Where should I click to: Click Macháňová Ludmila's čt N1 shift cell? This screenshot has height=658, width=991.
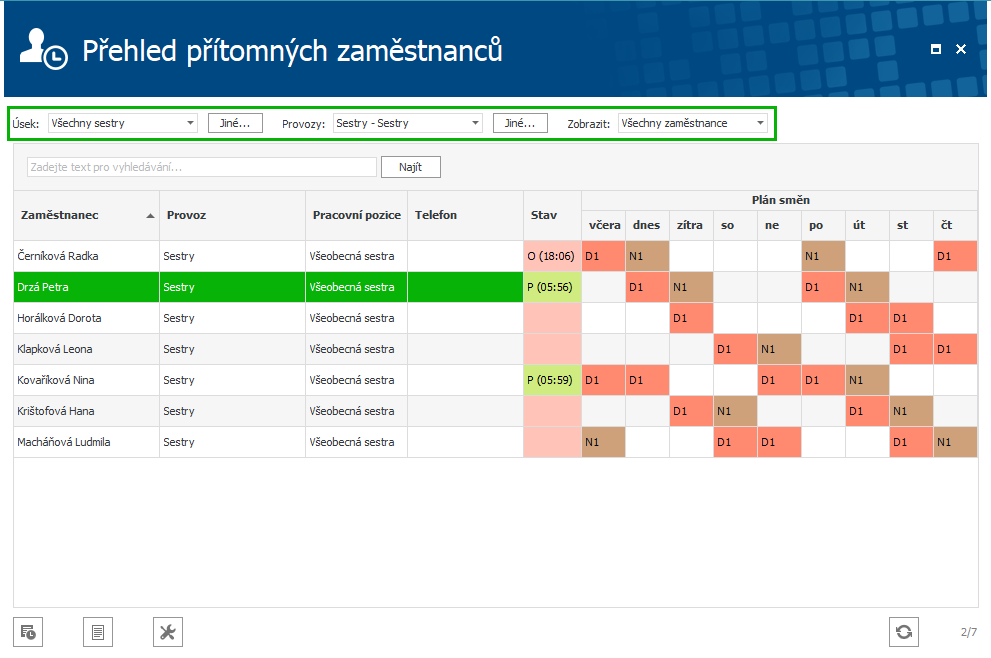pyautogui.click(x=956, y=442)
